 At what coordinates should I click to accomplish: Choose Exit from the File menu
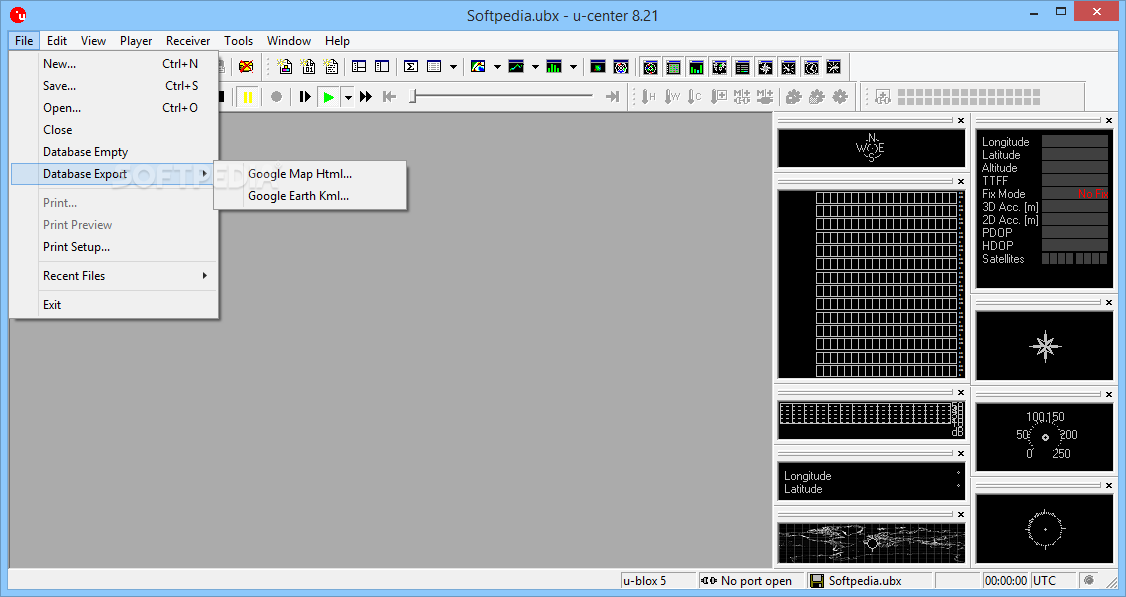click(114, 305)
